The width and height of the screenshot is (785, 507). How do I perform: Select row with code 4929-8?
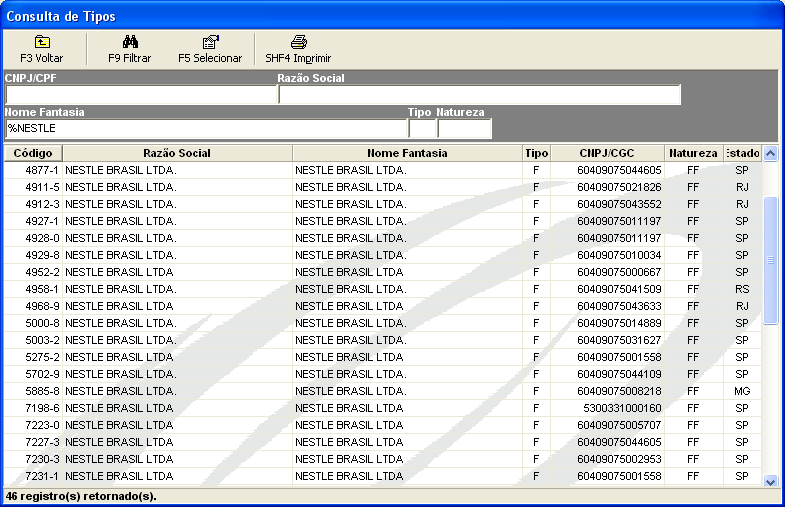point(382,255)
